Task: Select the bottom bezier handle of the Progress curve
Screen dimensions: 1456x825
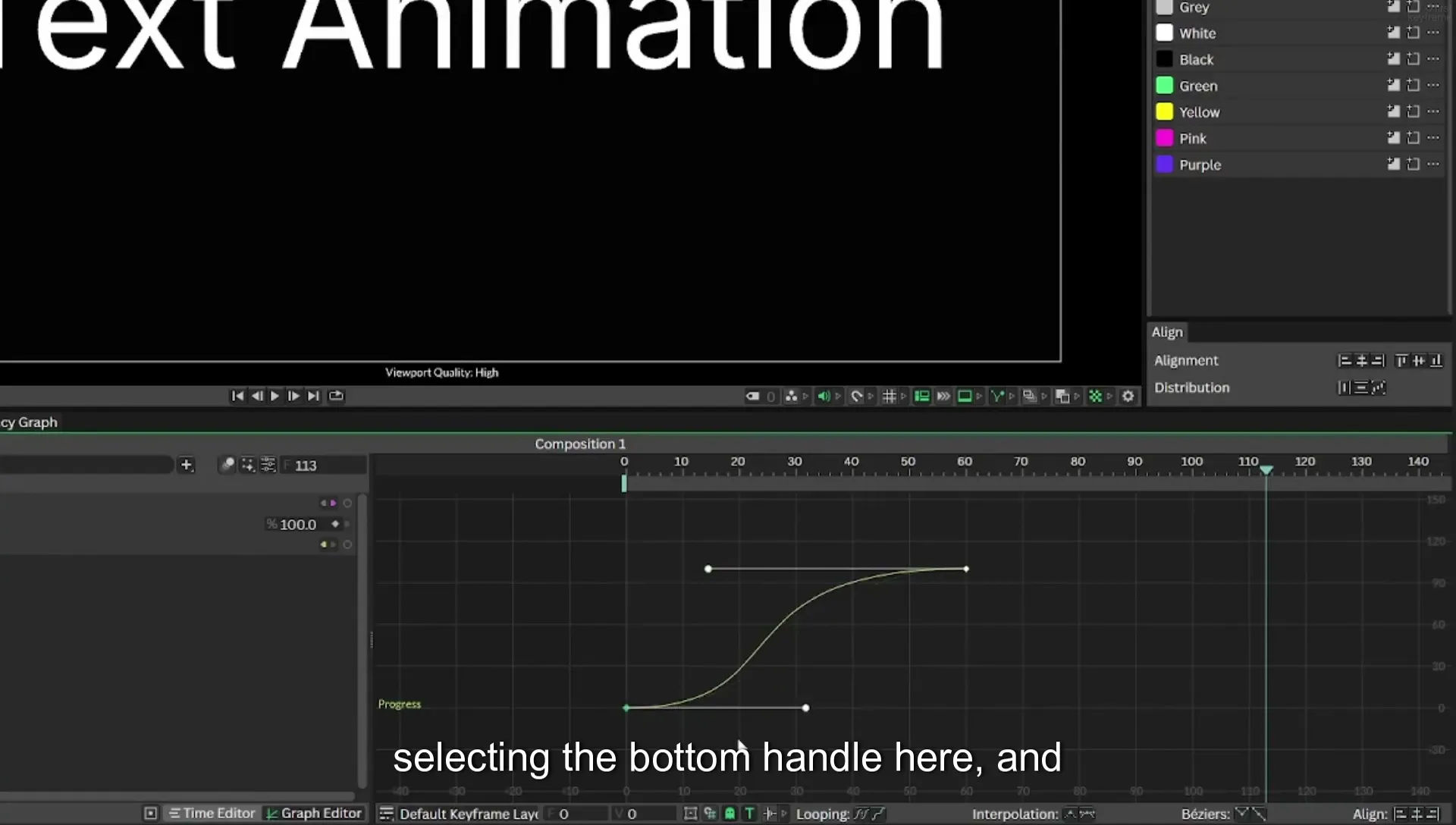Action: 806,708
